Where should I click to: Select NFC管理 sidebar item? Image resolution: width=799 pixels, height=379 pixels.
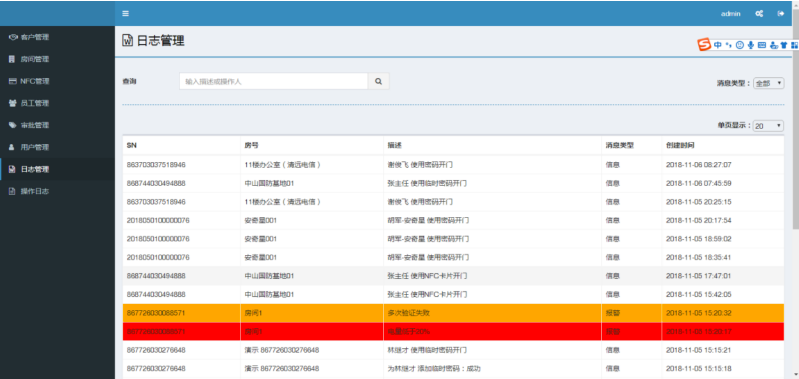click(x=58, y=81)
